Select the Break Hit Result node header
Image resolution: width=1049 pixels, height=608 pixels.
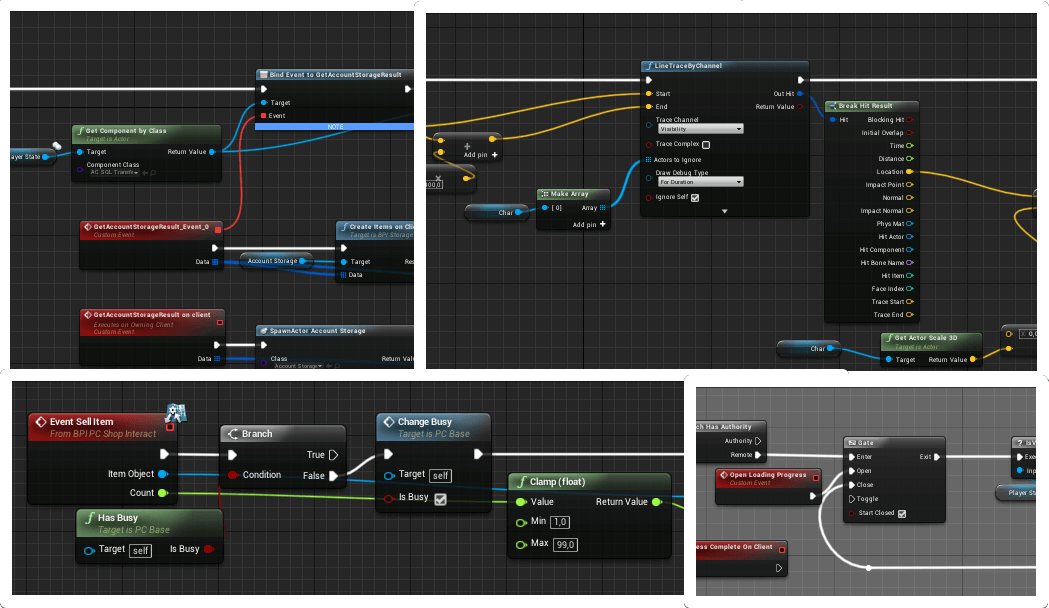tap(871, 106)
